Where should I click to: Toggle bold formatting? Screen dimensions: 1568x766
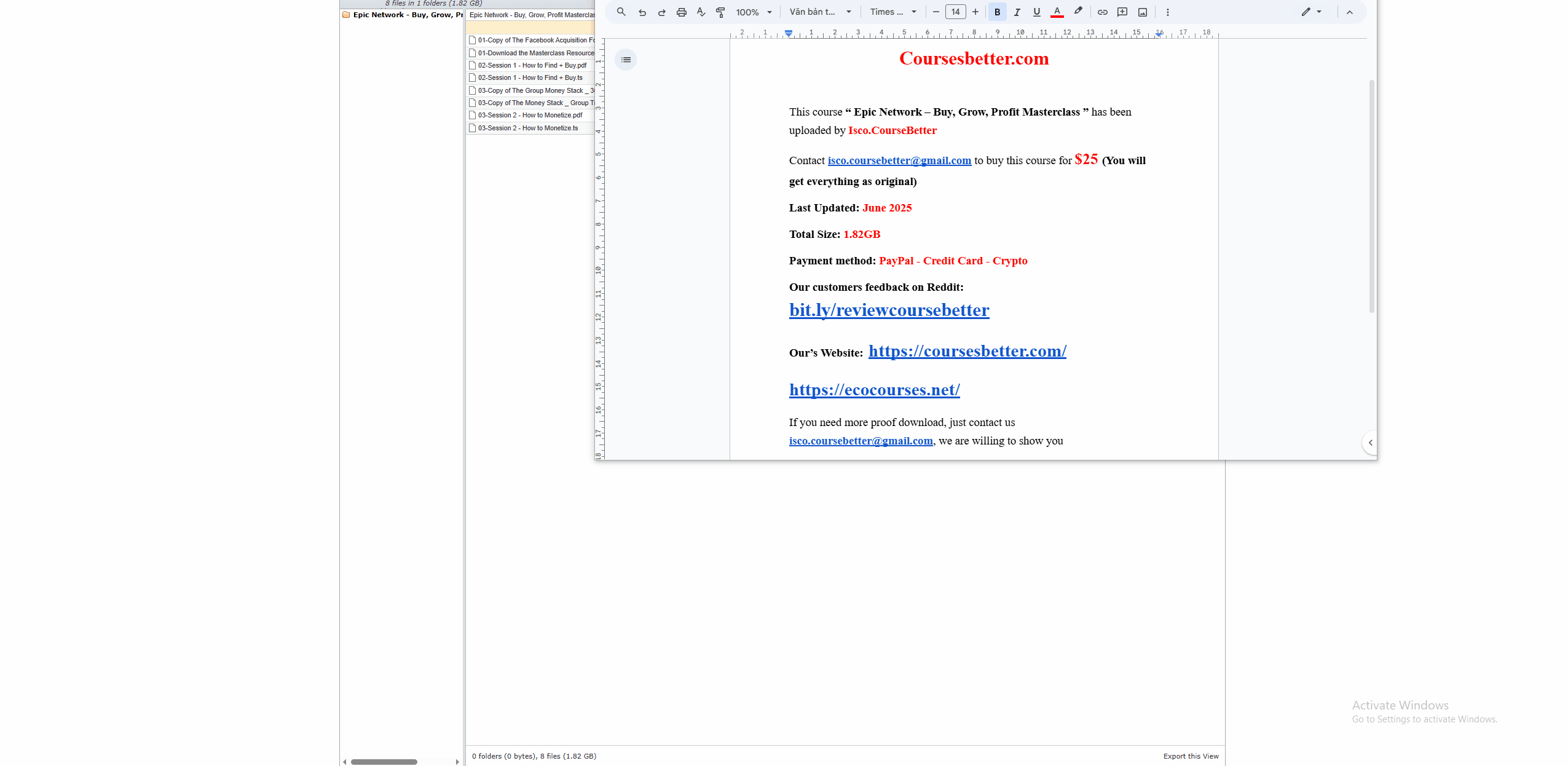(997, 12)
